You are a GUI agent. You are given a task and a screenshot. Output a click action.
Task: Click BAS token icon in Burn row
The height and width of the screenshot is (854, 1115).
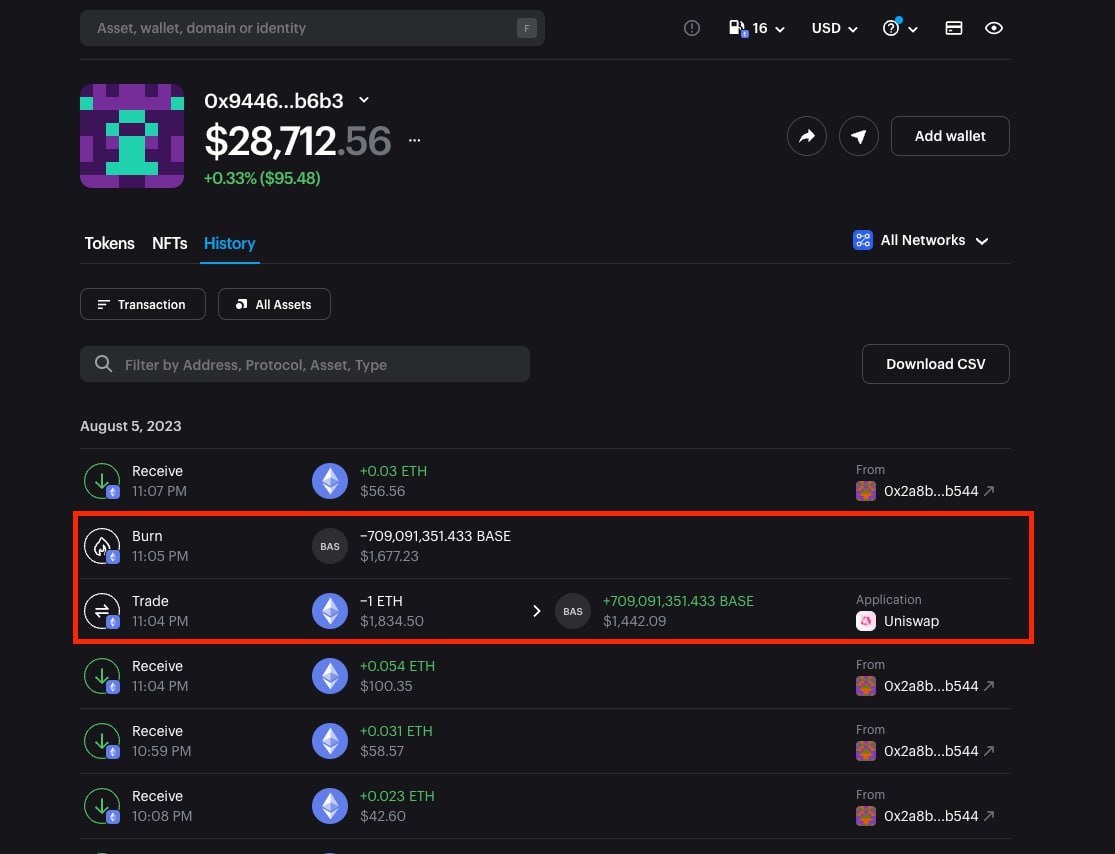pos(330,546)
